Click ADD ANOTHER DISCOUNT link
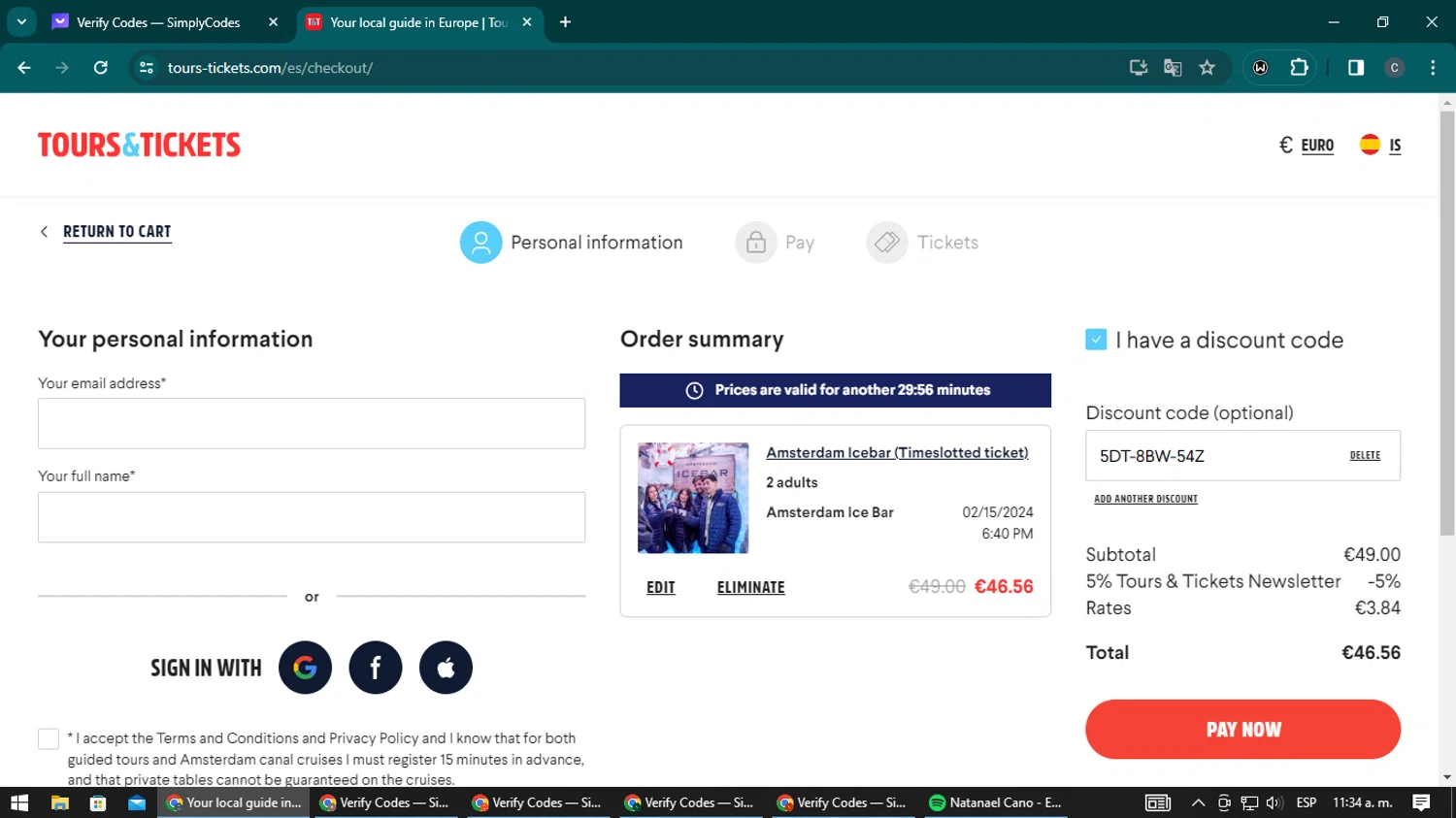This screenshot has height=818, width=1456. point(1145,499)
